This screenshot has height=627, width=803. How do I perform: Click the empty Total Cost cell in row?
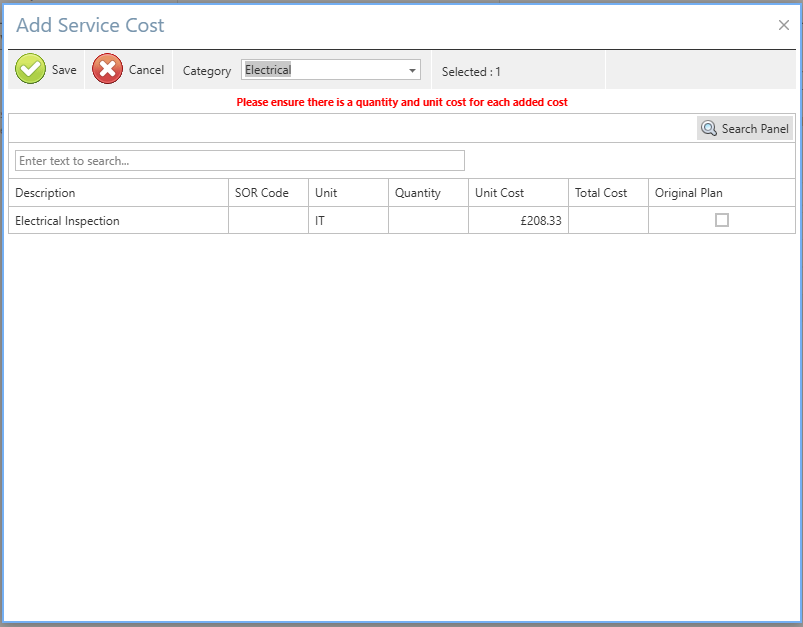pyautogui.click(x=608, y=221)
